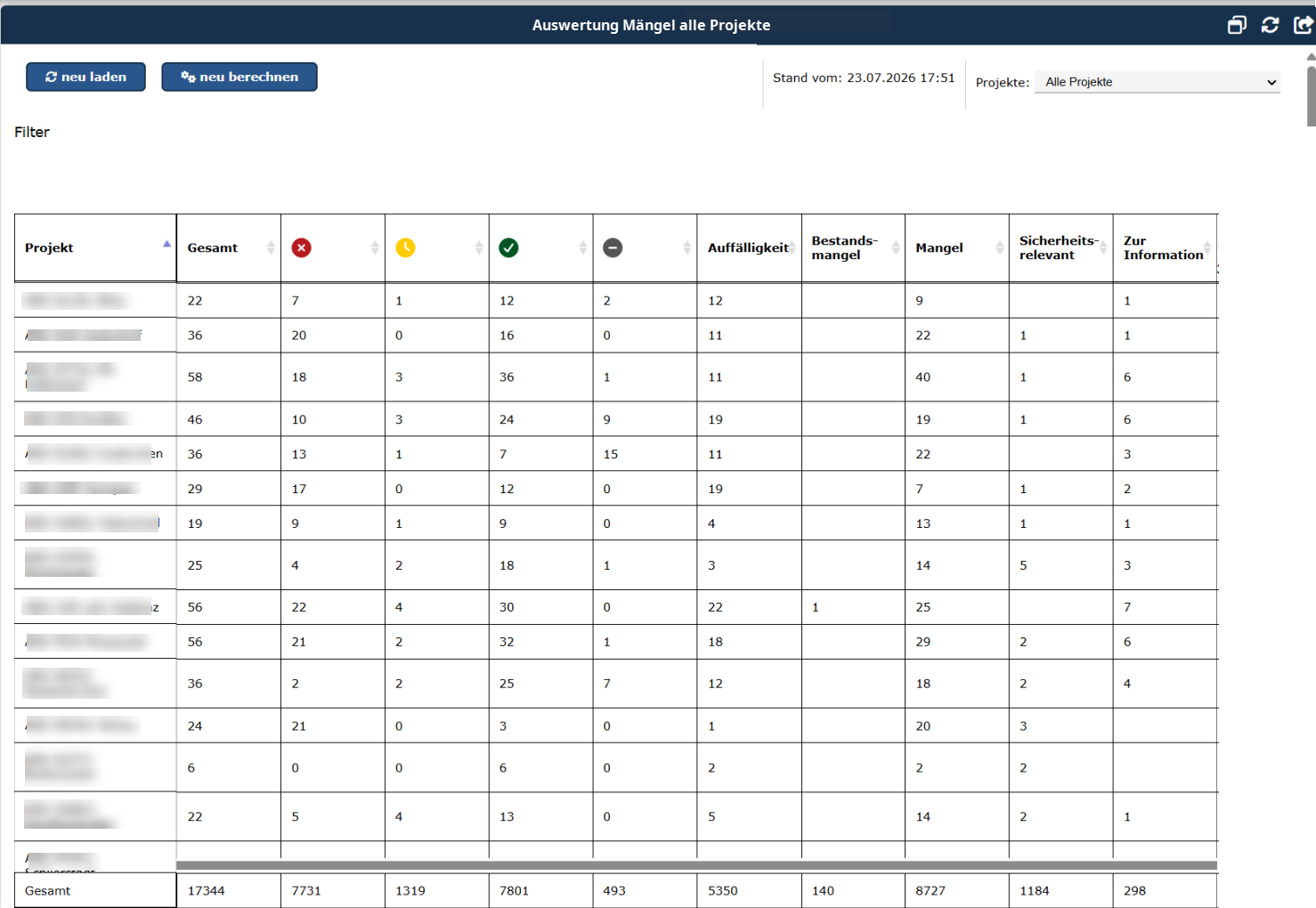Sort table by Mangel column
This screenshot has height=908, width=1316.
[957, 248]
